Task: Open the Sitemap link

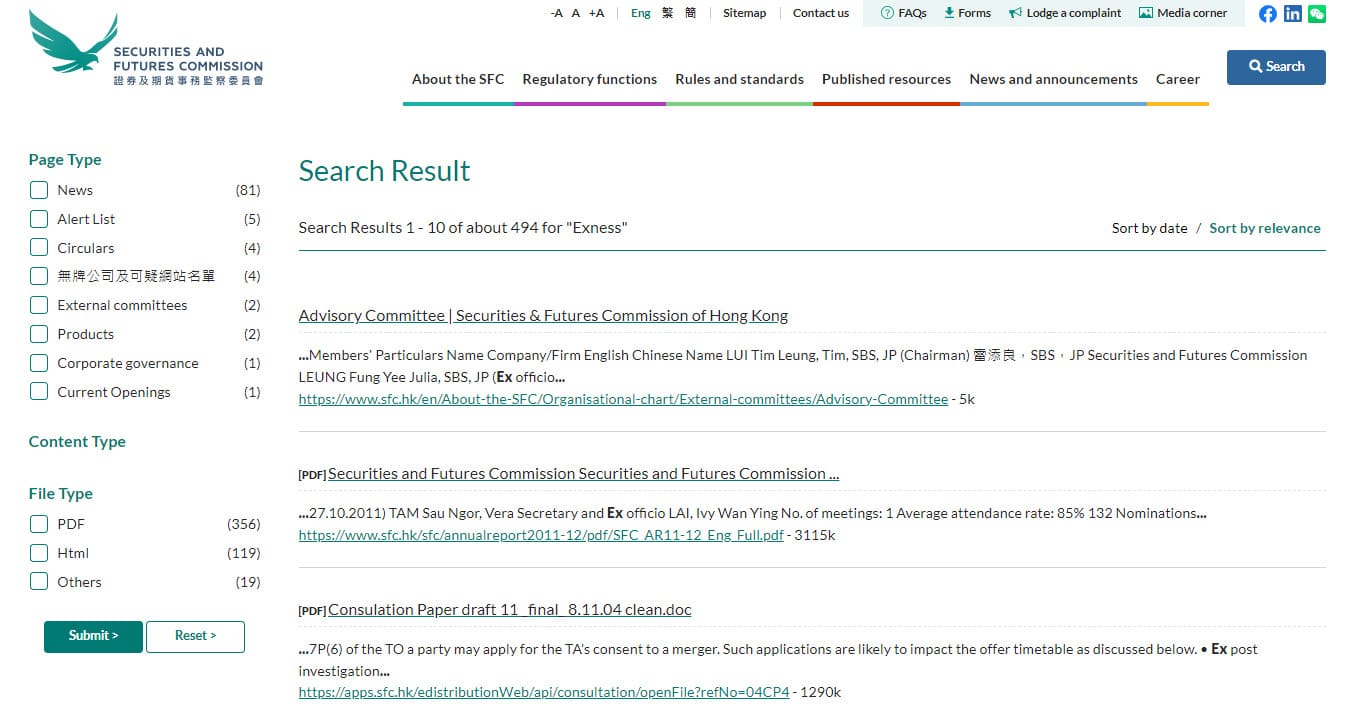Action: point(744,13)
